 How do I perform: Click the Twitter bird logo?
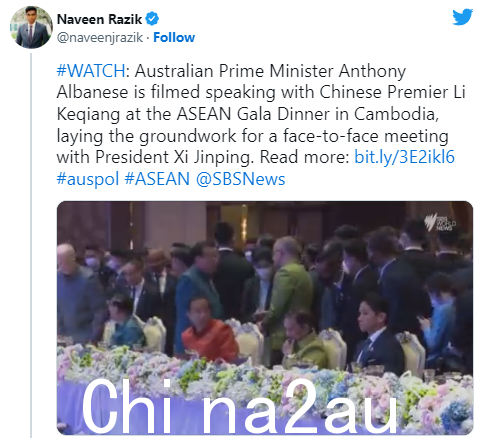point(462,17)
